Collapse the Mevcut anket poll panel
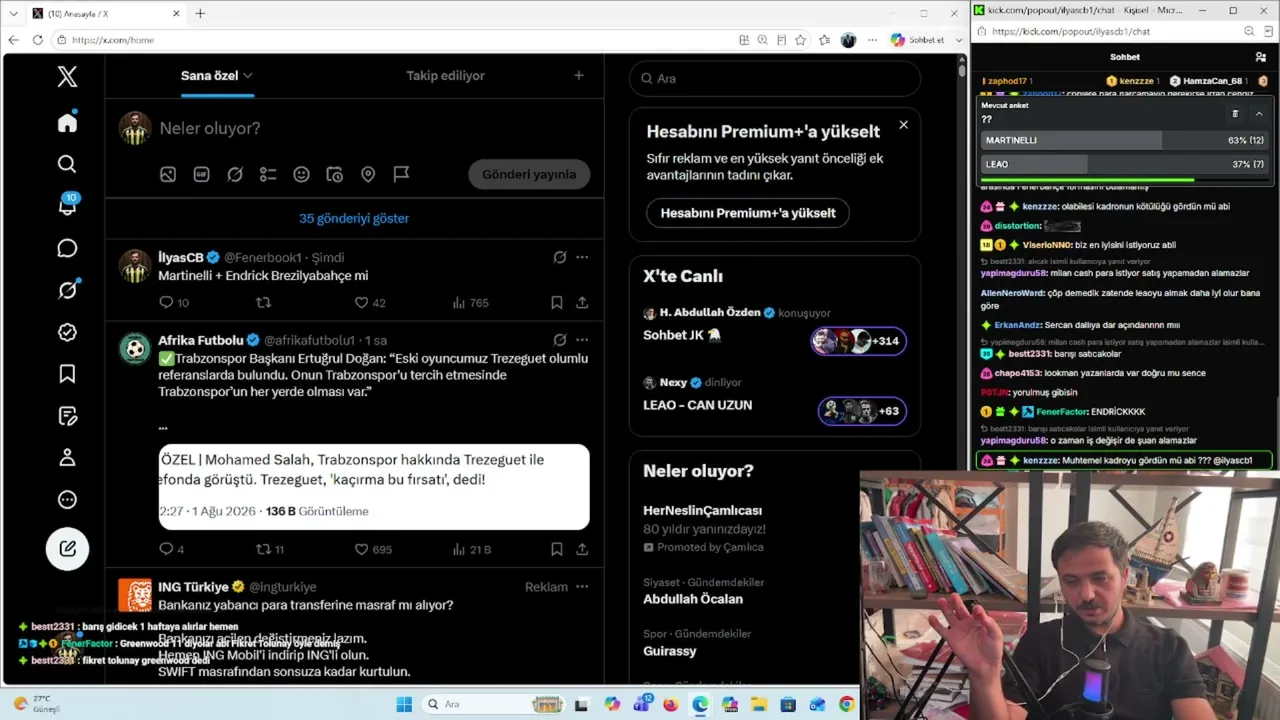Viewport: 1280px width, 720px height. pyautogui.click(x=1259, y=114)
